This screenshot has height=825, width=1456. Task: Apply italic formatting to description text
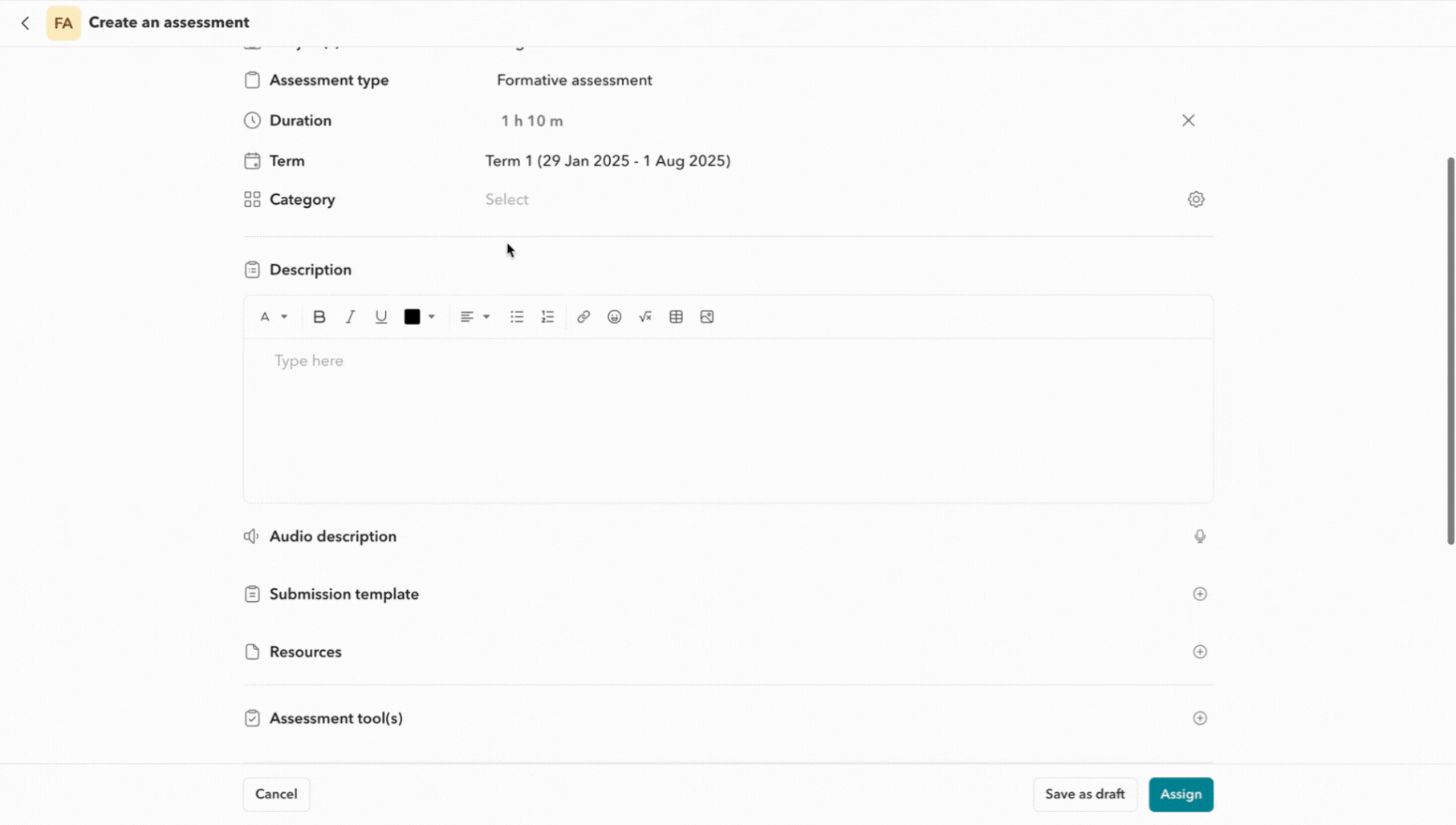350,316
